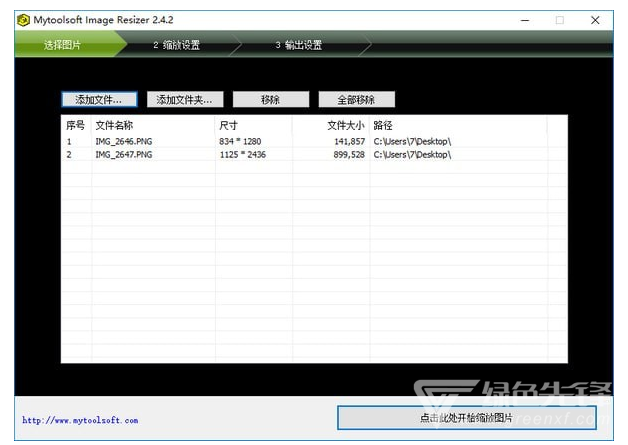
Task: Click the 添加文件夹... button
Action: click(x=185, y=99)
